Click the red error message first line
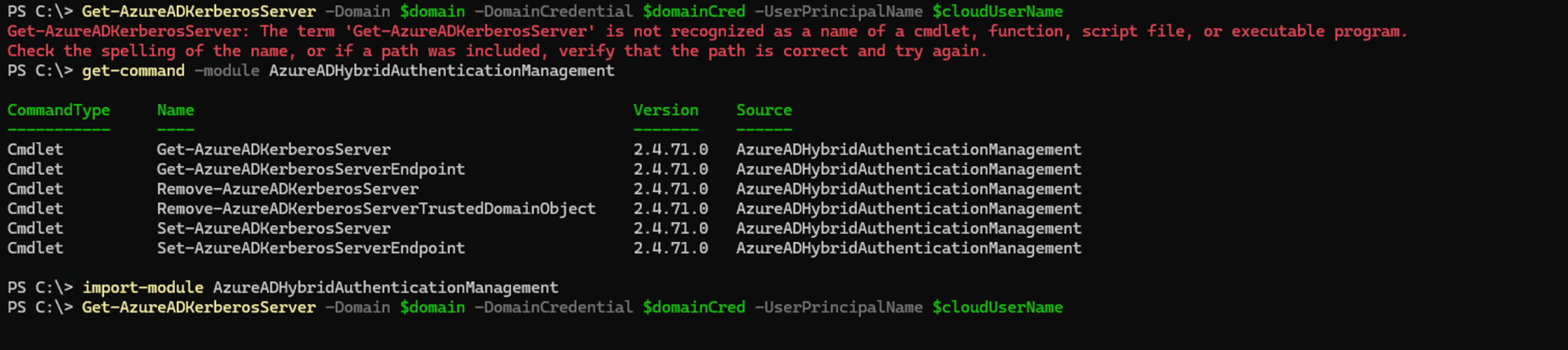This screenshot has height=350, width=1568. pos(707,31)
